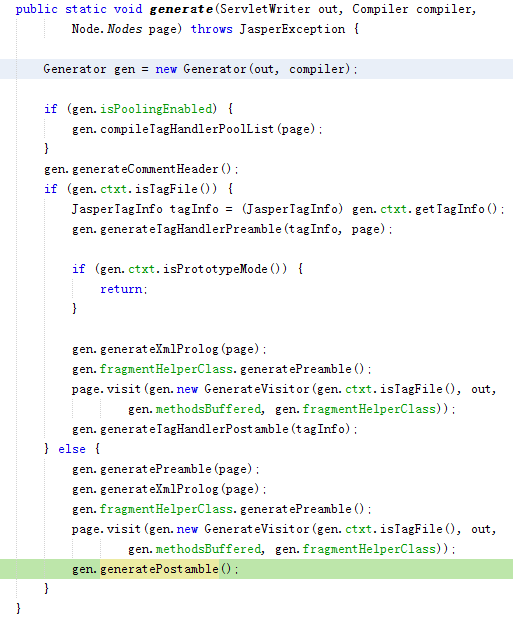The height and width of the screenshot is (619, 513).
Task: Select the ServletWriter parameter type
Action: pyautogui.click(x=265, y=9)
